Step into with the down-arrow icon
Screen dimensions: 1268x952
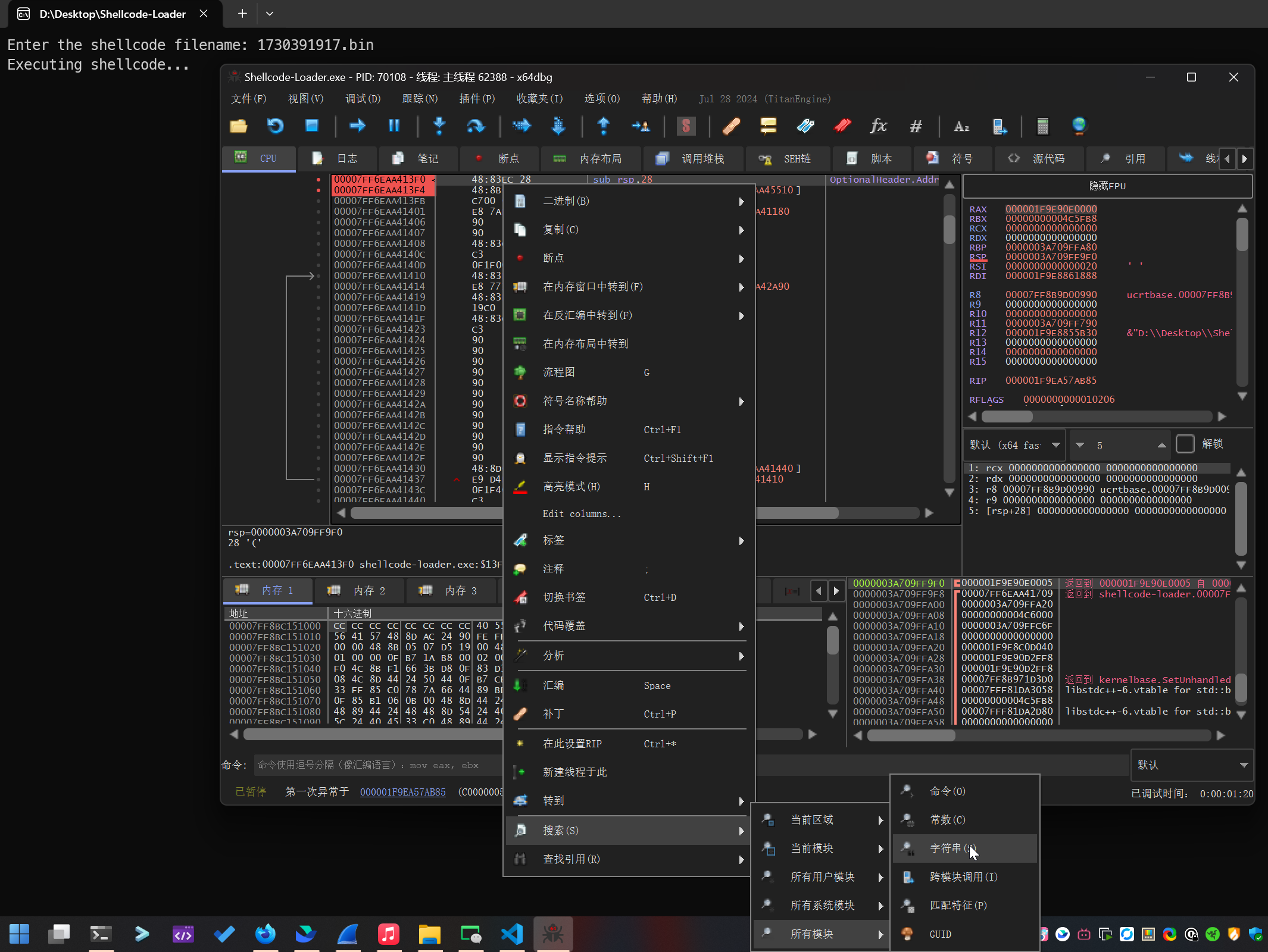439,126
